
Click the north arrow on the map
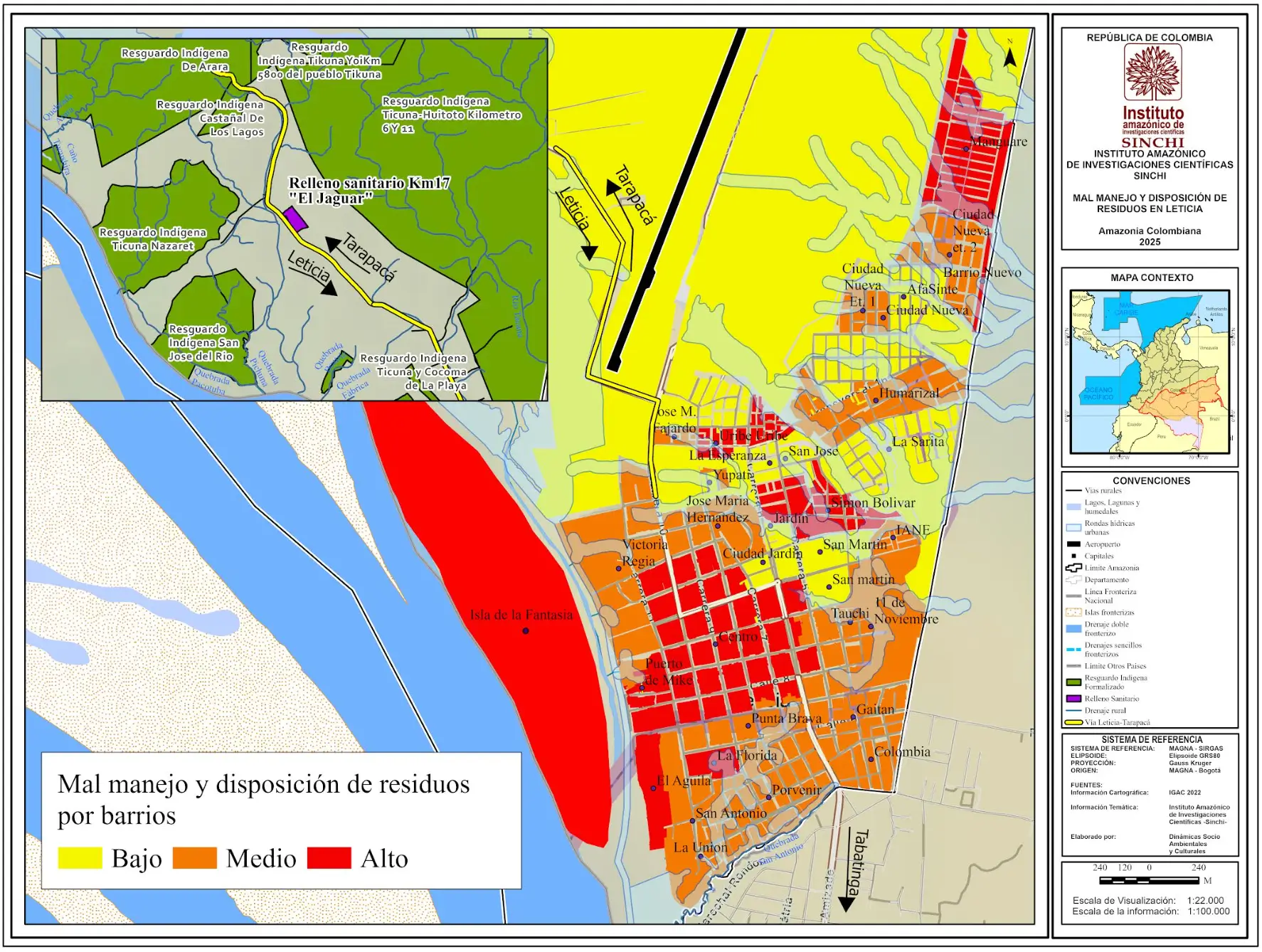pos(1009,56)
